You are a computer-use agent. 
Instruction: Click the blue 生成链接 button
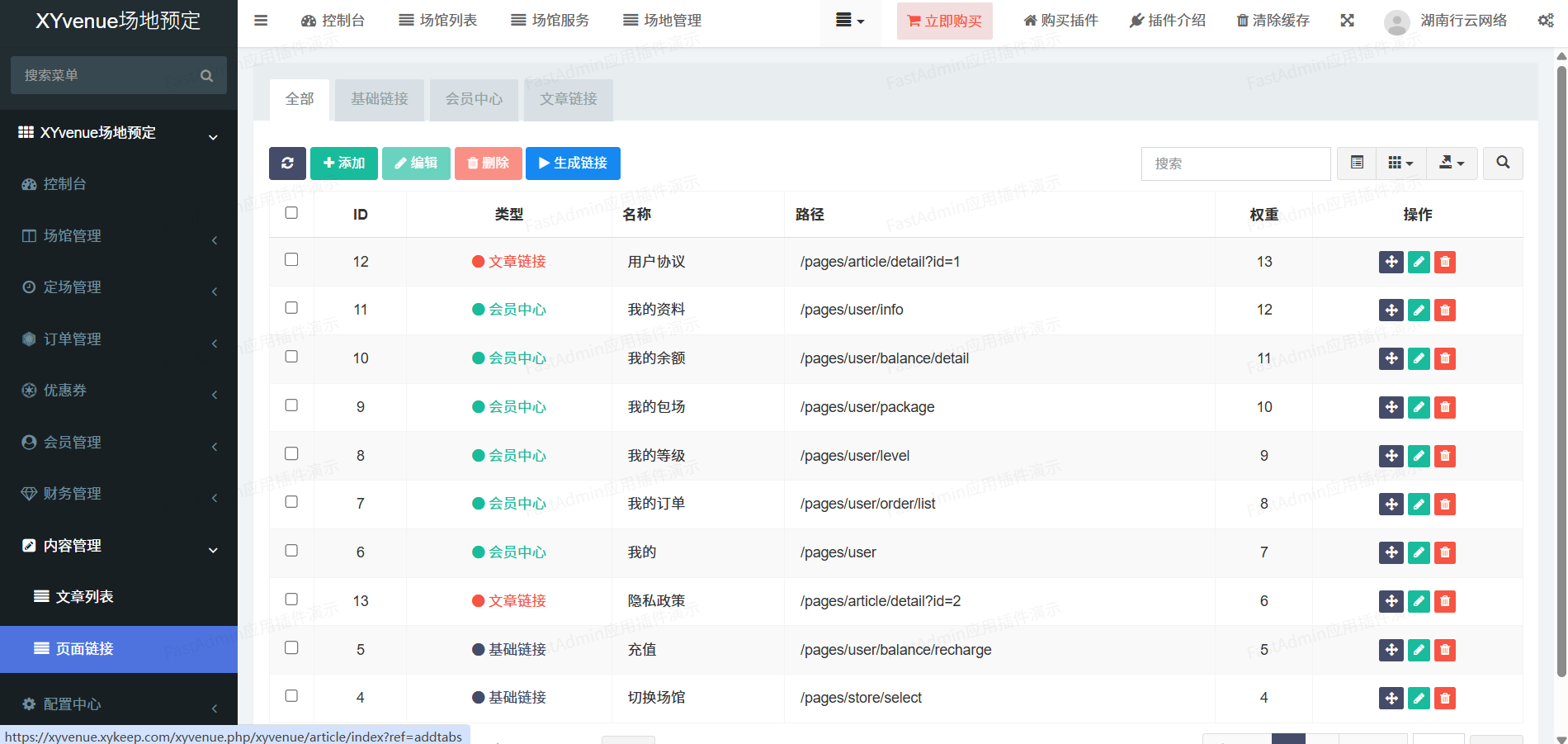[573, 163]
